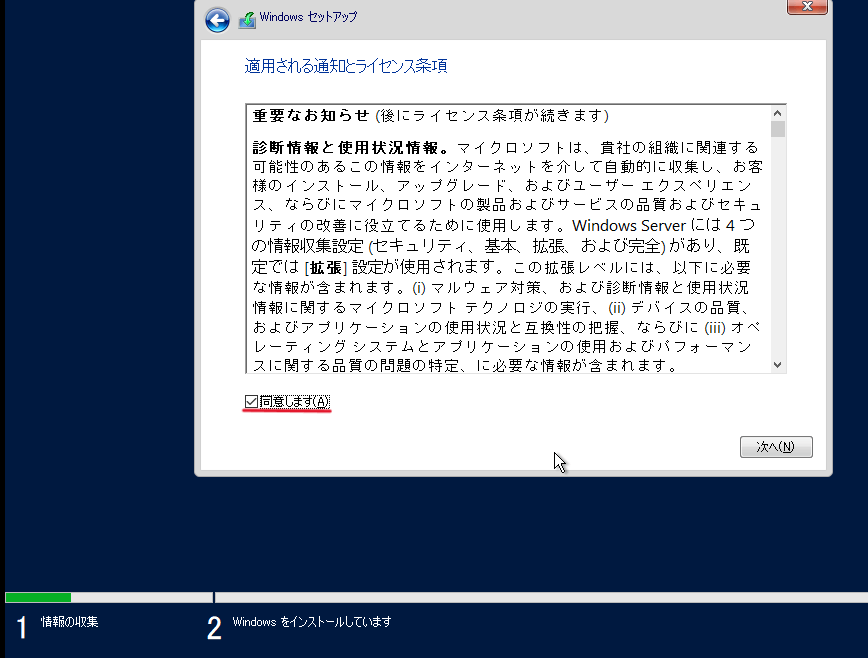Click the license text scroll-up arrow
Viewport: 868px width, 658px height.
coord(777,113)
